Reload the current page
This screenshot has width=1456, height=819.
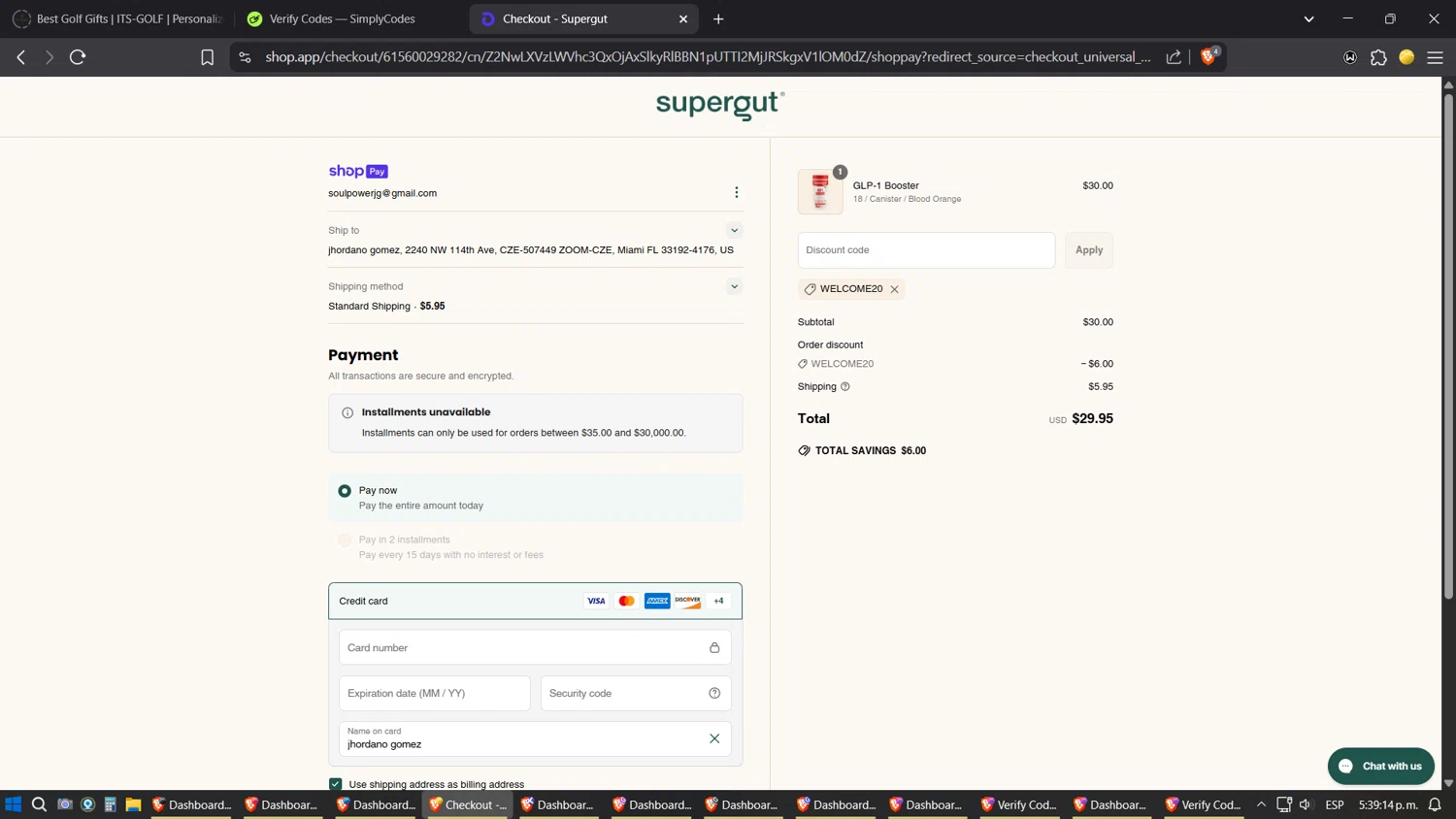[78, 57]
